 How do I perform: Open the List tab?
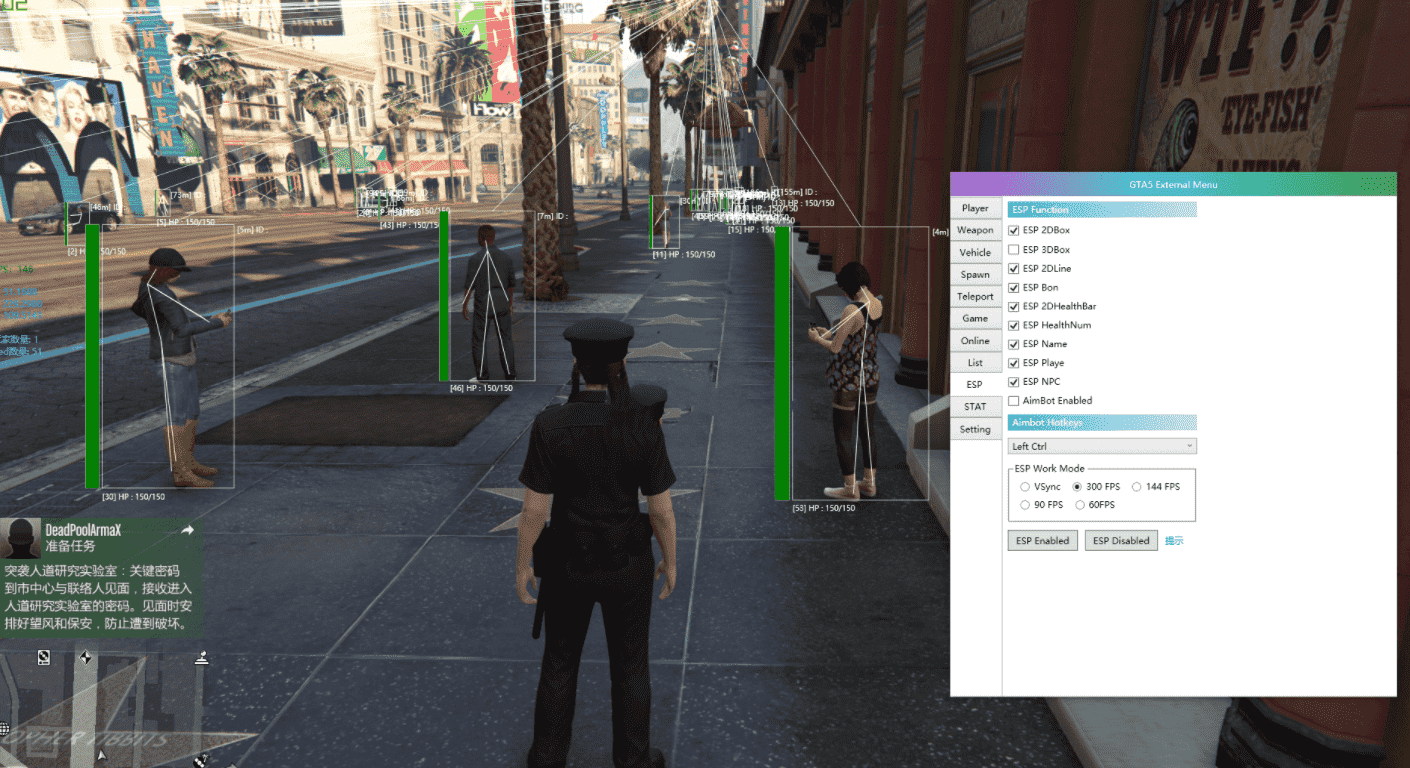tap(975, 362)
